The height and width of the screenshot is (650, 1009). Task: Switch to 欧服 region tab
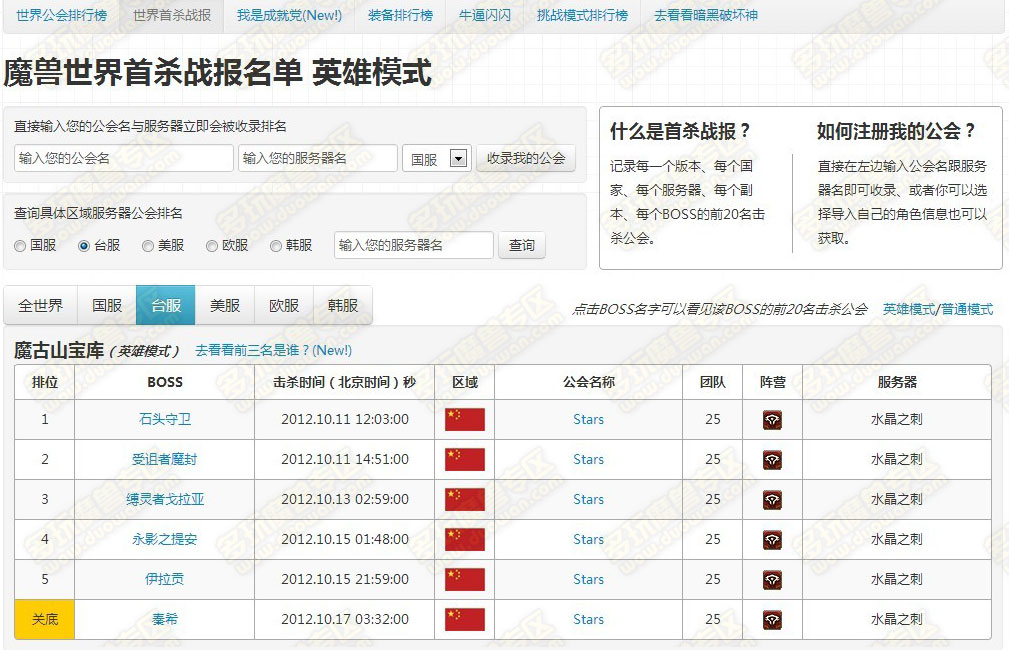284,305
